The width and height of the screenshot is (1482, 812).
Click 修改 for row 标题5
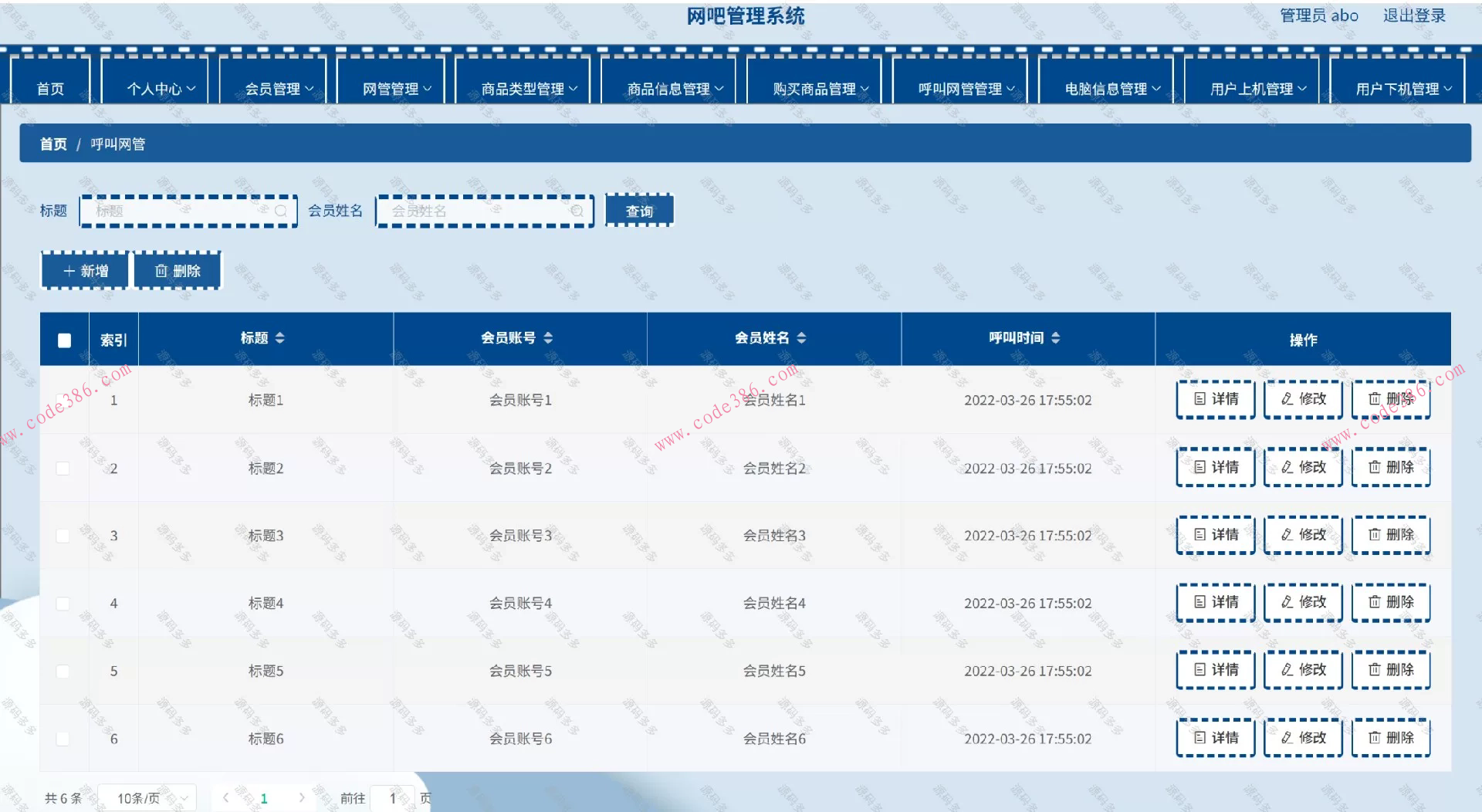[x=1303, y=670]
